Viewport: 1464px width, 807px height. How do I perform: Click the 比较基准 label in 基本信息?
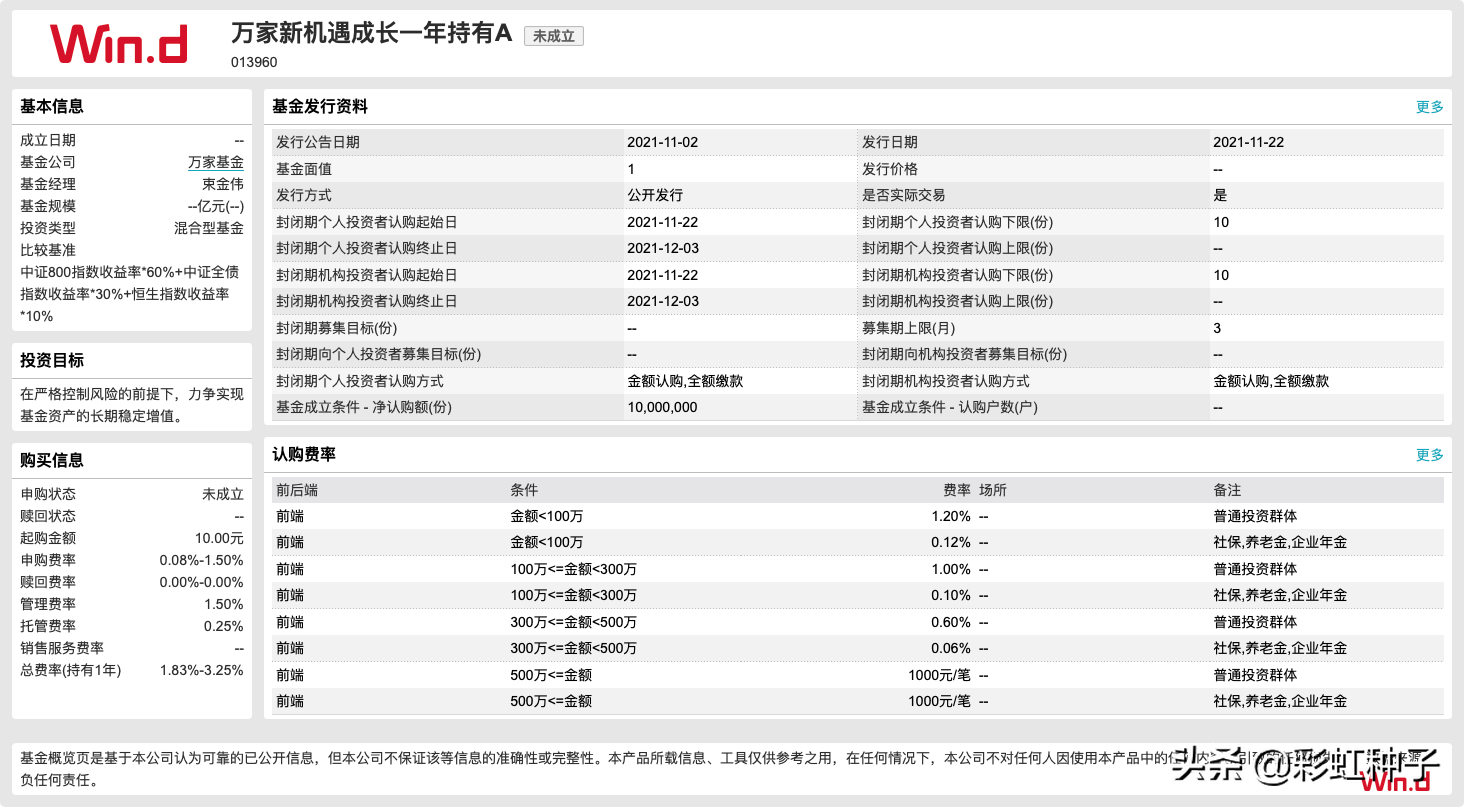(x=48, y=250)
